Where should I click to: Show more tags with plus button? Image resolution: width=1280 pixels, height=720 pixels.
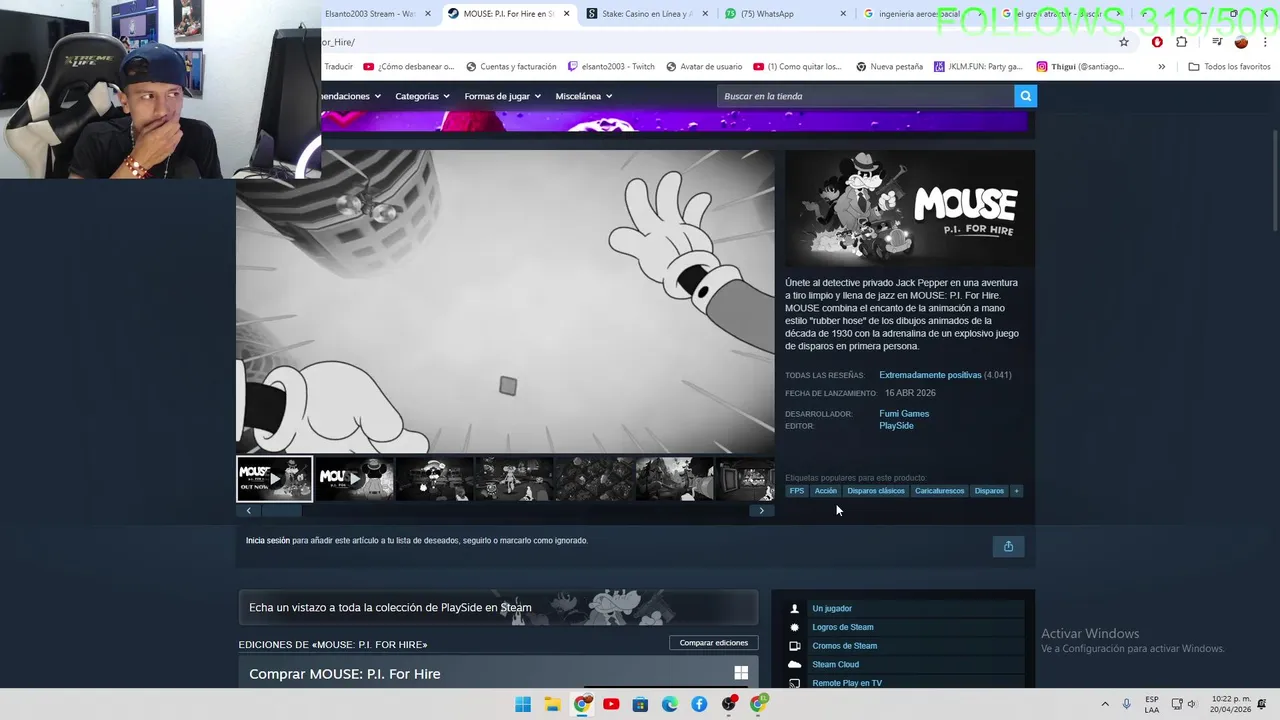(x=1016, y=491)
